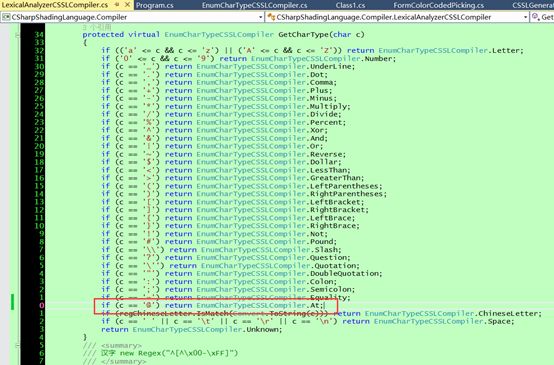Click the DoubleQuotation enum member
The width and height of the screenshot is (554, 365).
tap(344, 273)
